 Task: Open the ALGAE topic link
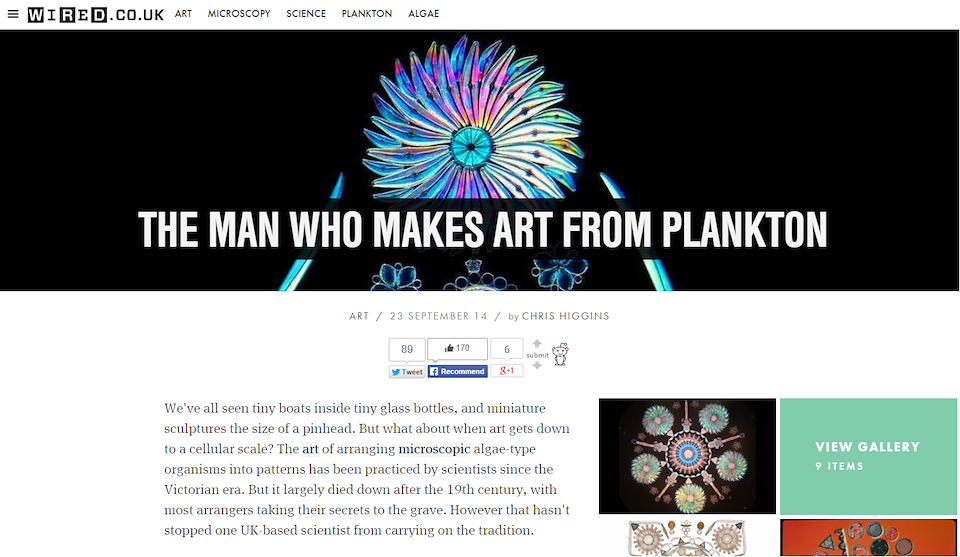(424, 13)
